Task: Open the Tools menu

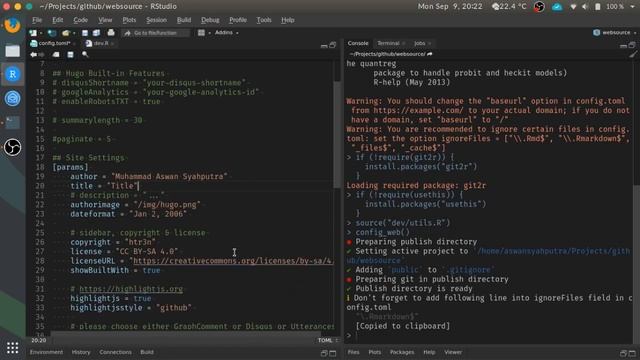Action: click(x=264, y=20)
